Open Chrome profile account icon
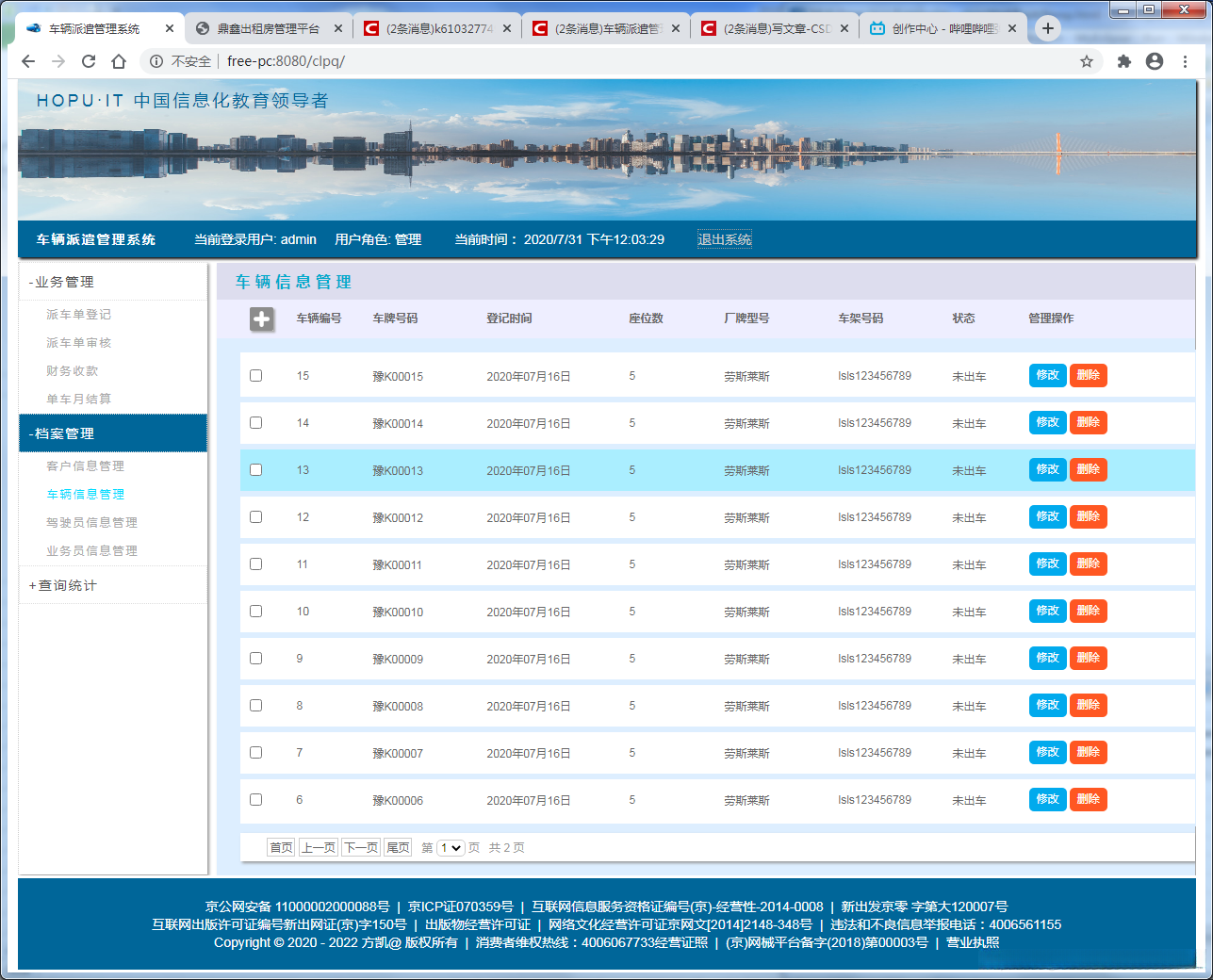This screenshot has height=980, width=1213. [x=1154, y=61]
